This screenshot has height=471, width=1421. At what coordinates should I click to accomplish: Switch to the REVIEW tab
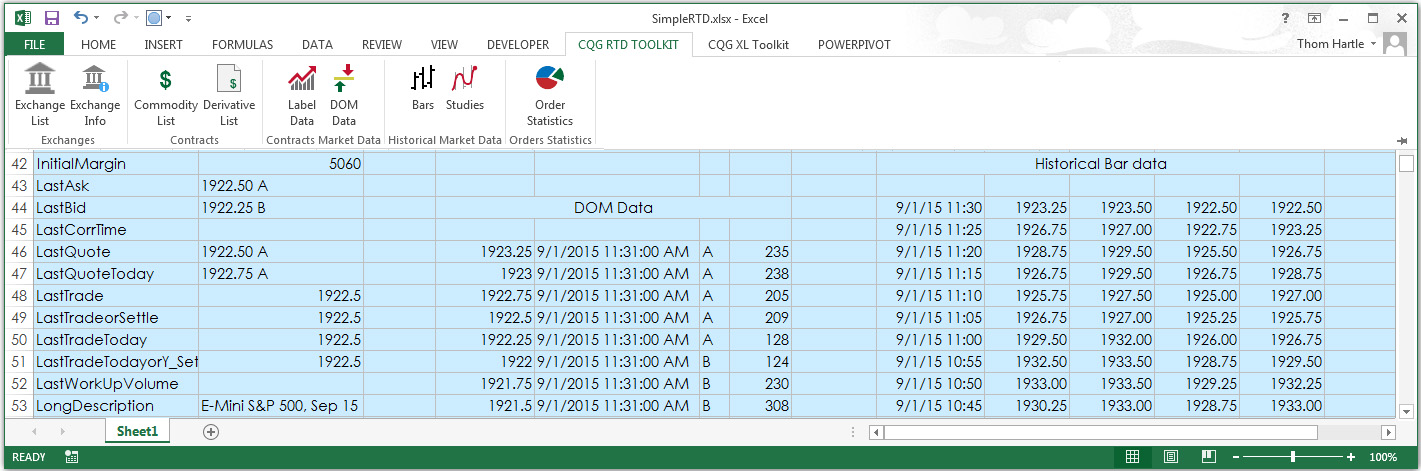point(382,44)
